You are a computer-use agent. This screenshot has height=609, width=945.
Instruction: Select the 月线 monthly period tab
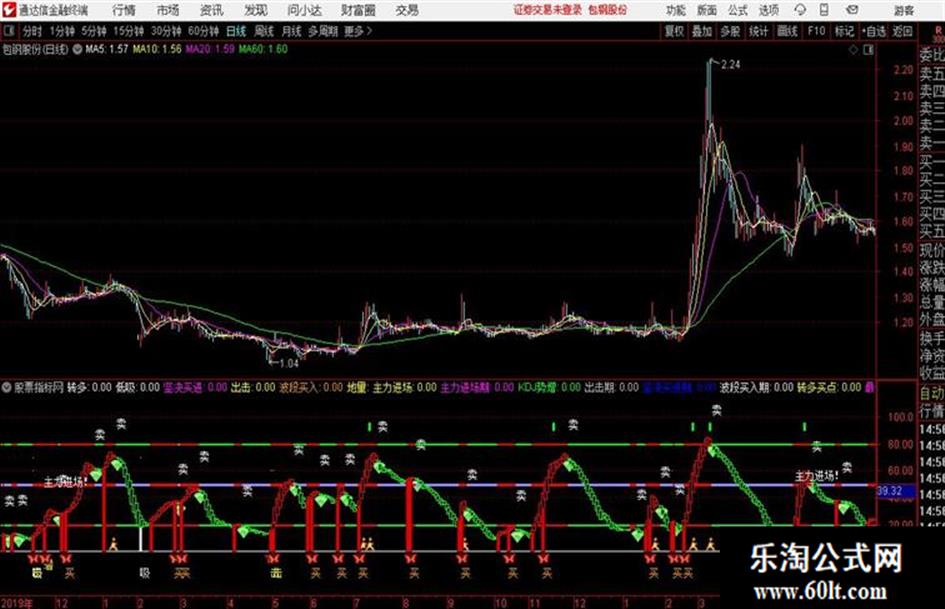pos(292,31)
